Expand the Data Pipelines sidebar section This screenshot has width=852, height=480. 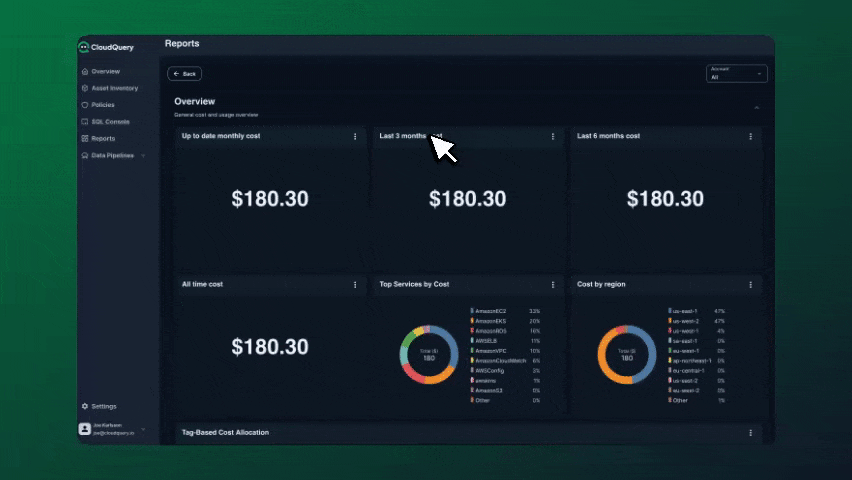tap(143, 156)
